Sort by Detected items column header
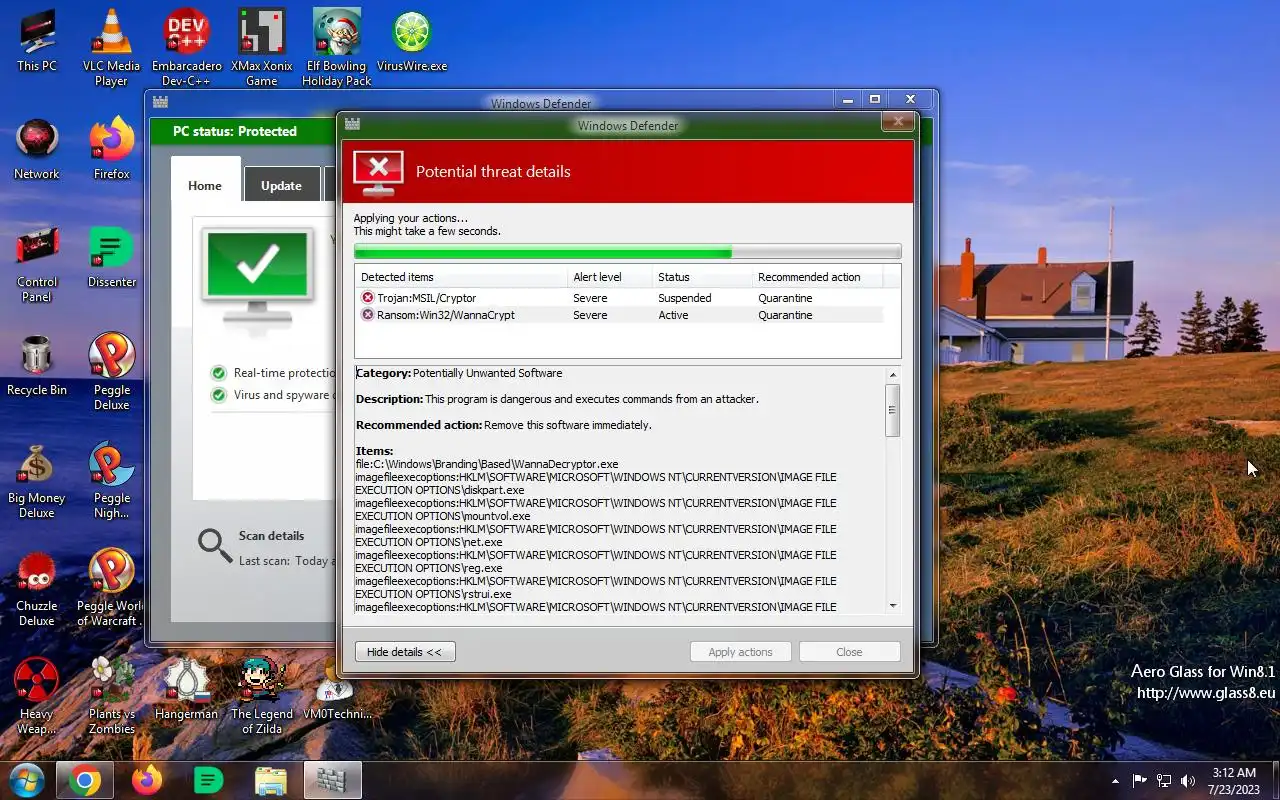The width and height of the screenshot is (1280, 800). tap(460, 277)
